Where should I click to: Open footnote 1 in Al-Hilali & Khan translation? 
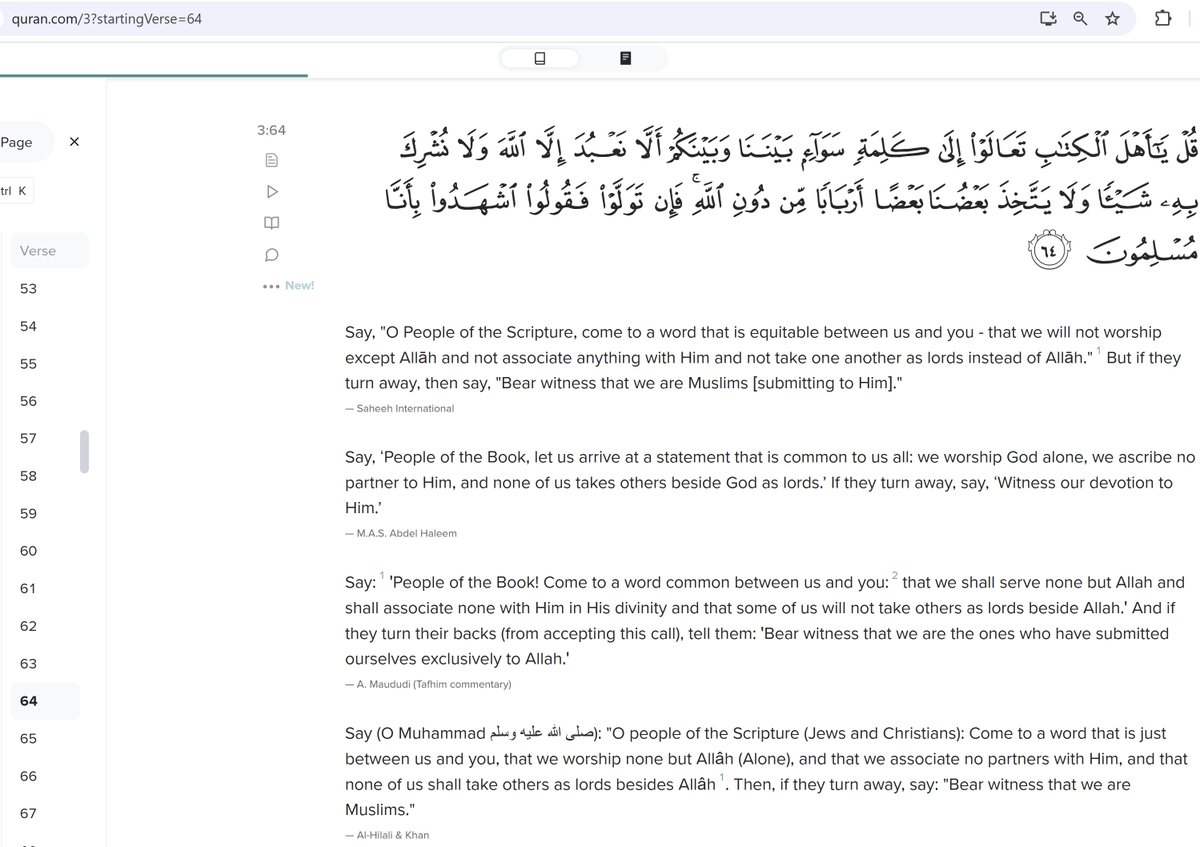pos(722,778)
